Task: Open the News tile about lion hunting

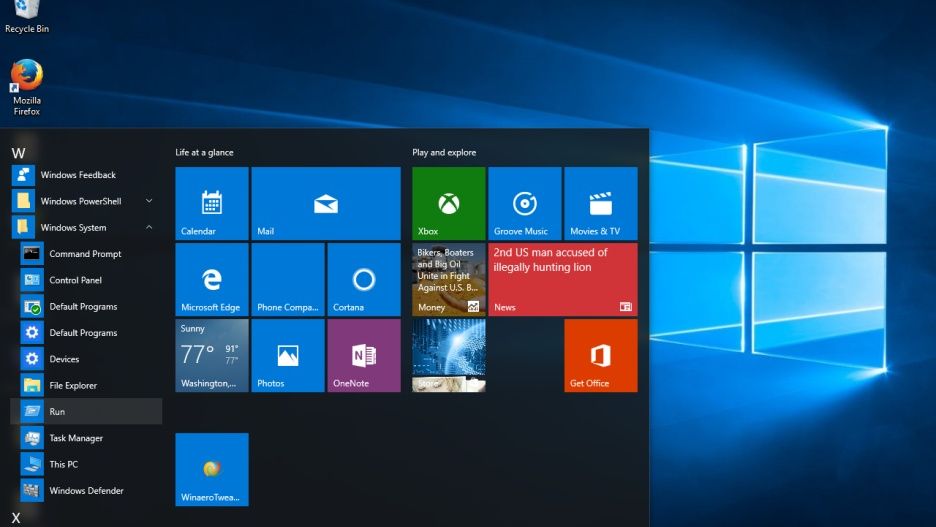Action: pyautogui.click(x=563, y=279)
